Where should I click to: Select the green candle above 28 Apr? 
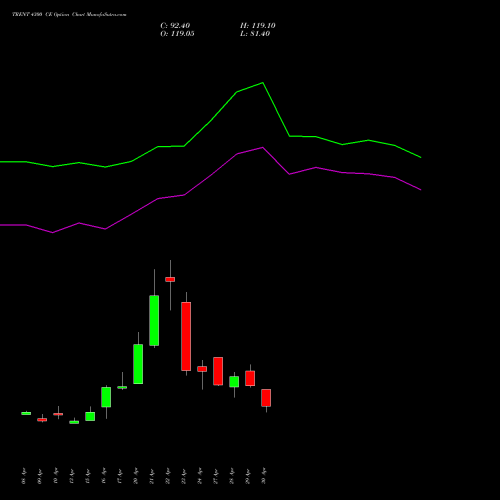(x=234, y=382)
